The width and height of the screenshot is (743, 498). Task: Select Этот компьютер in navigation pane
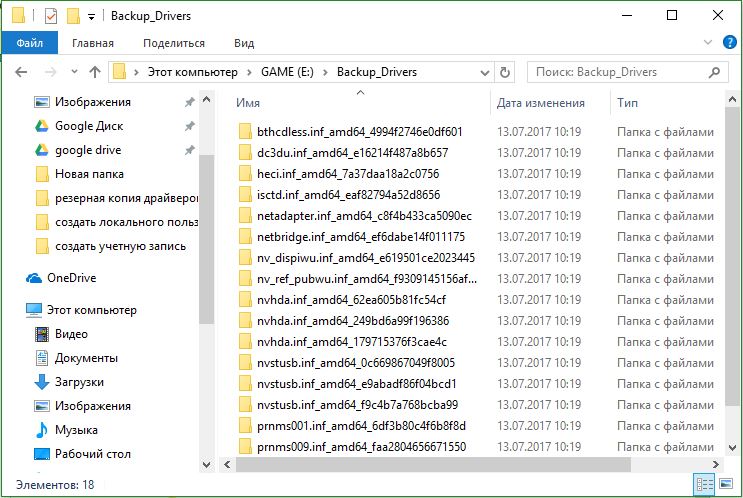coord(91,310)
